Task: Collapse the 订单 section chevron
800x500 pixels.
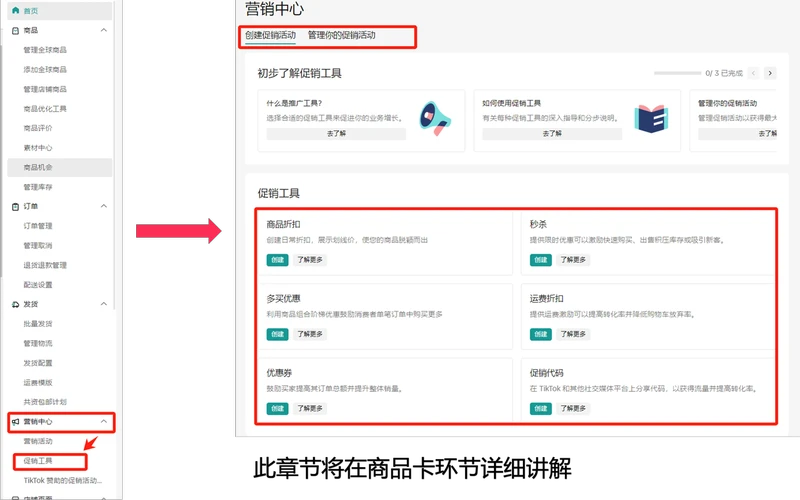Action: [x=104, y=206]
